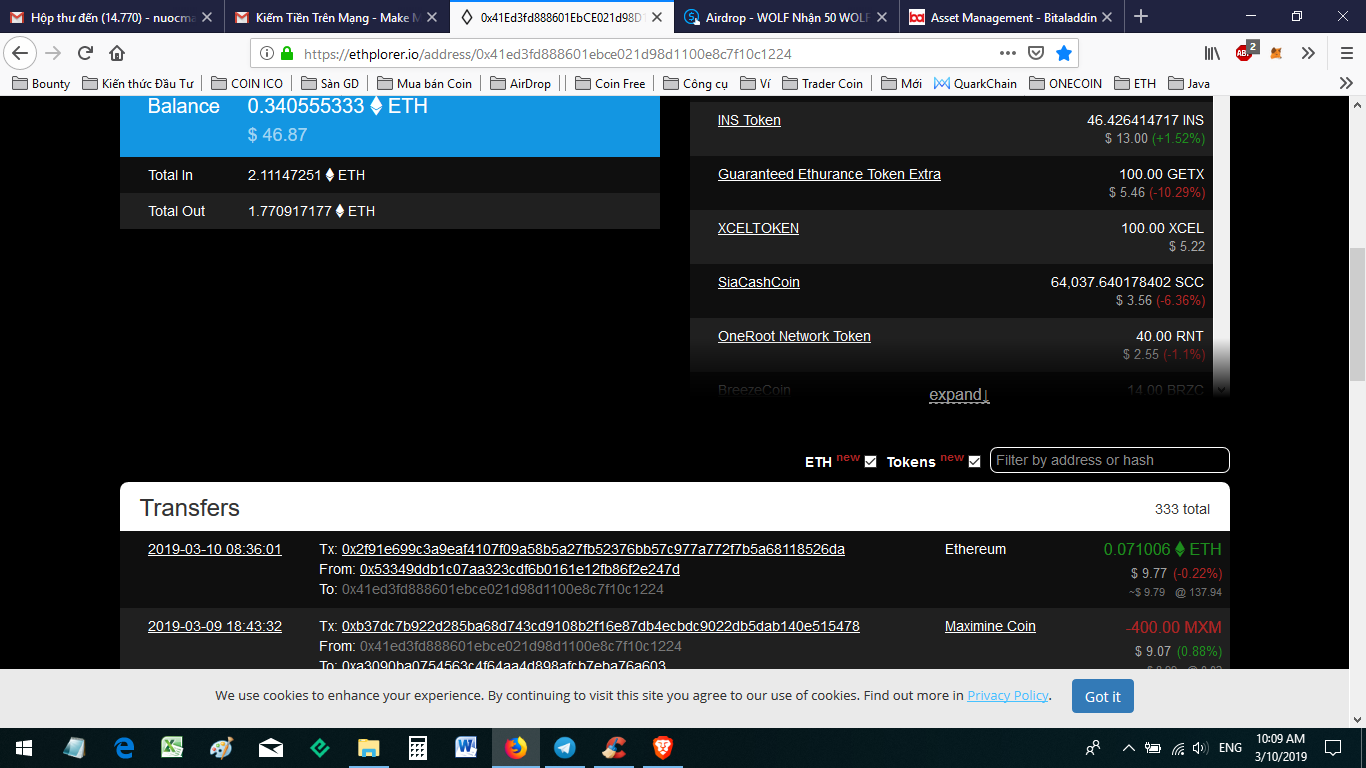The width and height of the screenshot is (1366, 768).
Task: Open the Firefox Library icon
Action: click(1212, 53)
